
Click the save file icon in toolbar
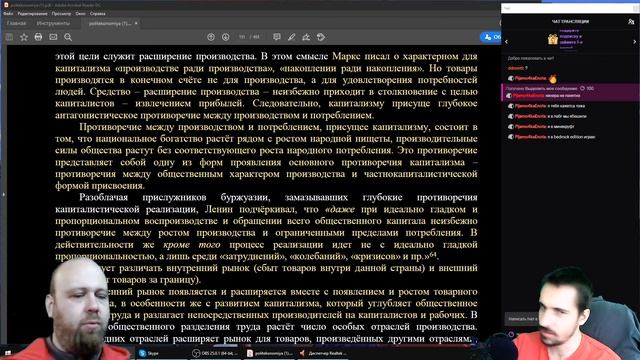tap(9, 37)
